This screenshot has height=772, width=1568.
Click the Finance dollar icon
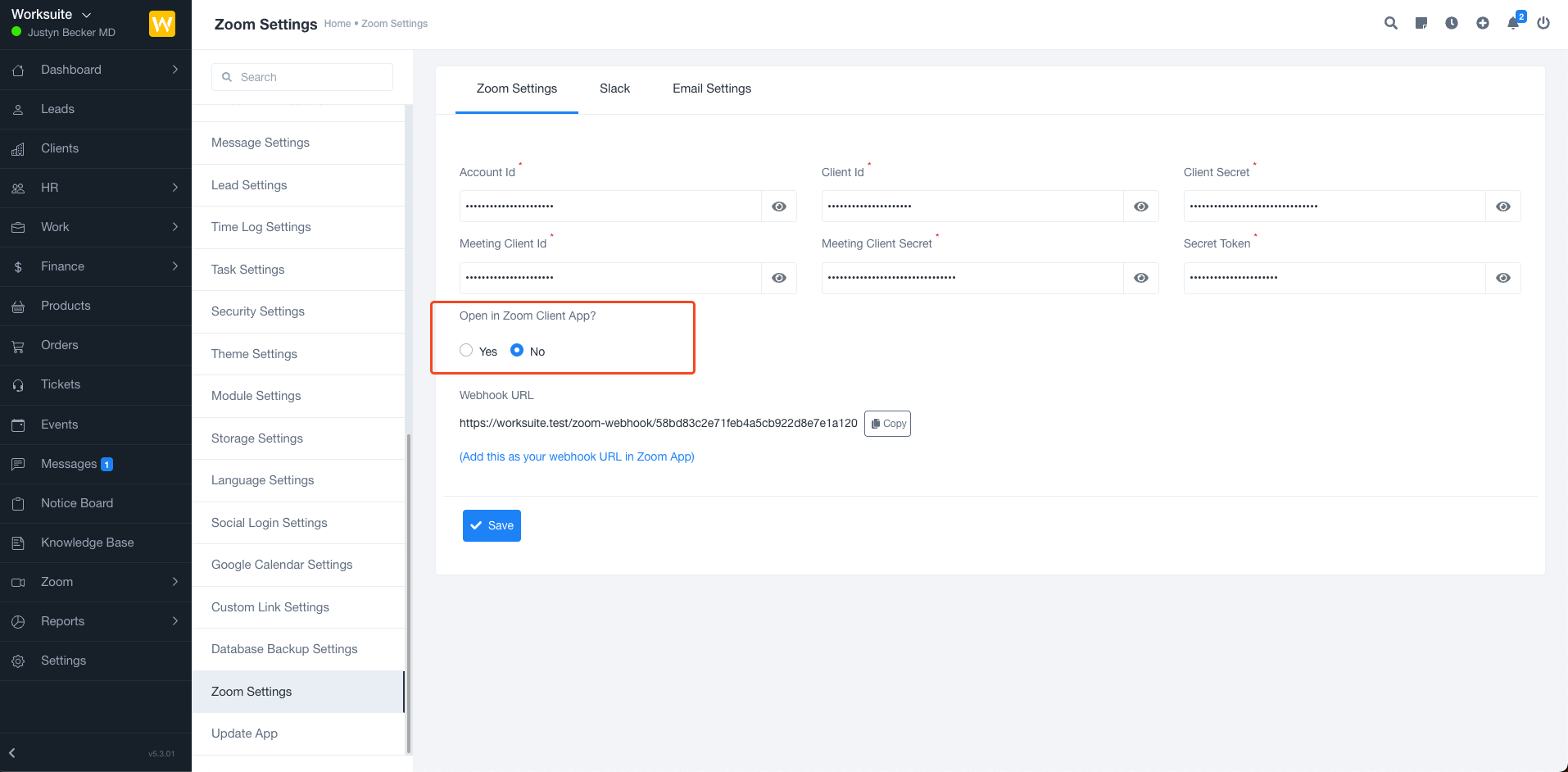pyautogui.click(x=18, y=267)
